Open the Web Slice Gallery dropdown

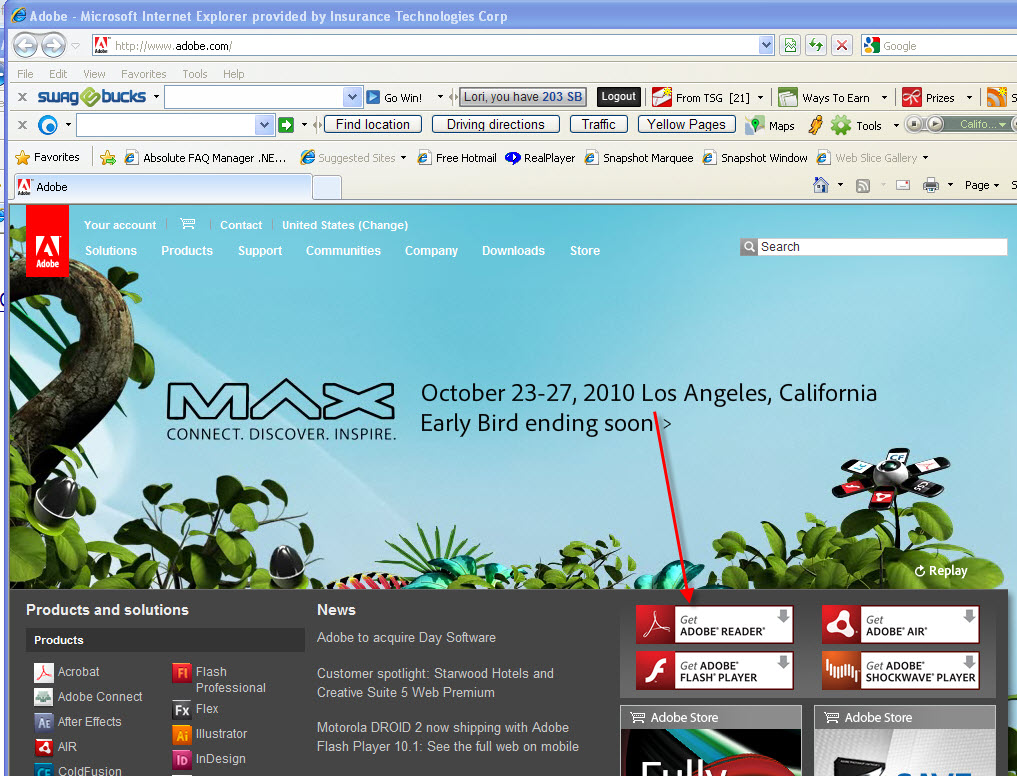(926, 158)
